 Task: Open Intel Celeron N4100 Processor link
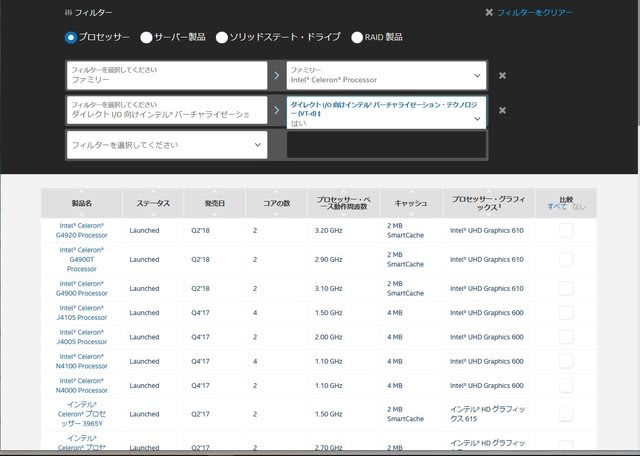tap(82, 361)
